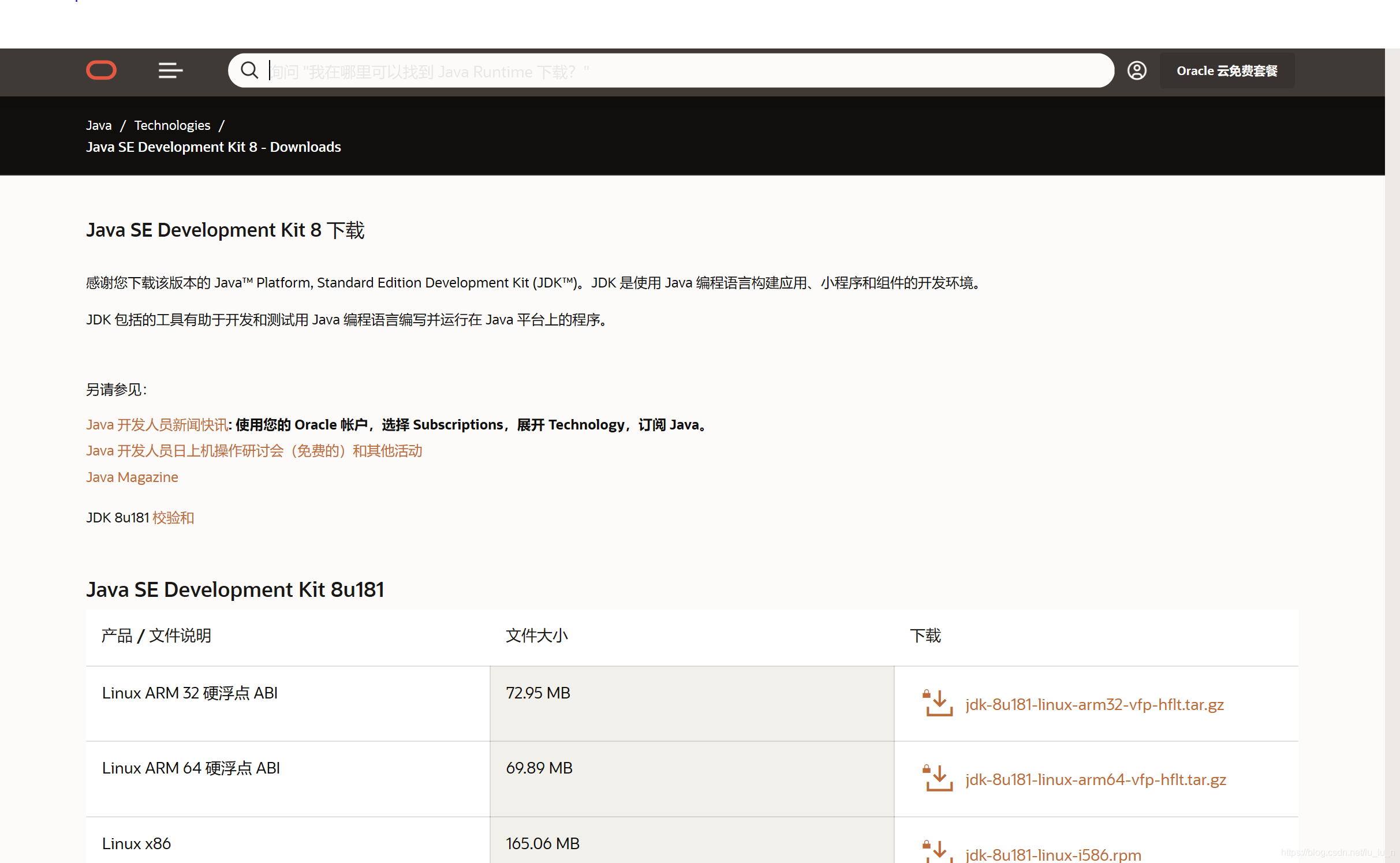
Task: Go to Technologies breadcrumb link
Action: [172, 125]
